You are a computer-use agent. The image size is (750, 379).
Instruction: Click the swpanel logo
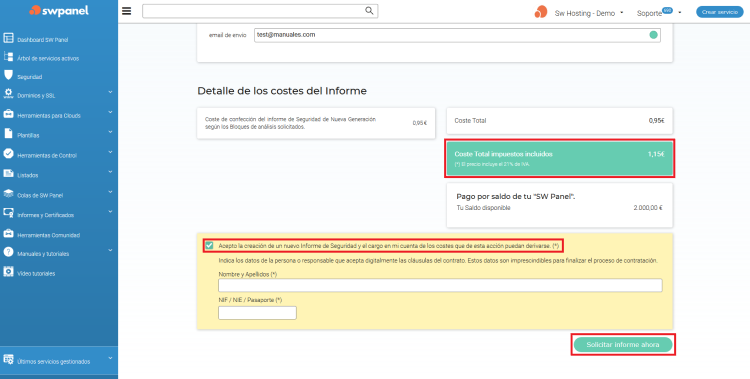[x=59, y=11]
